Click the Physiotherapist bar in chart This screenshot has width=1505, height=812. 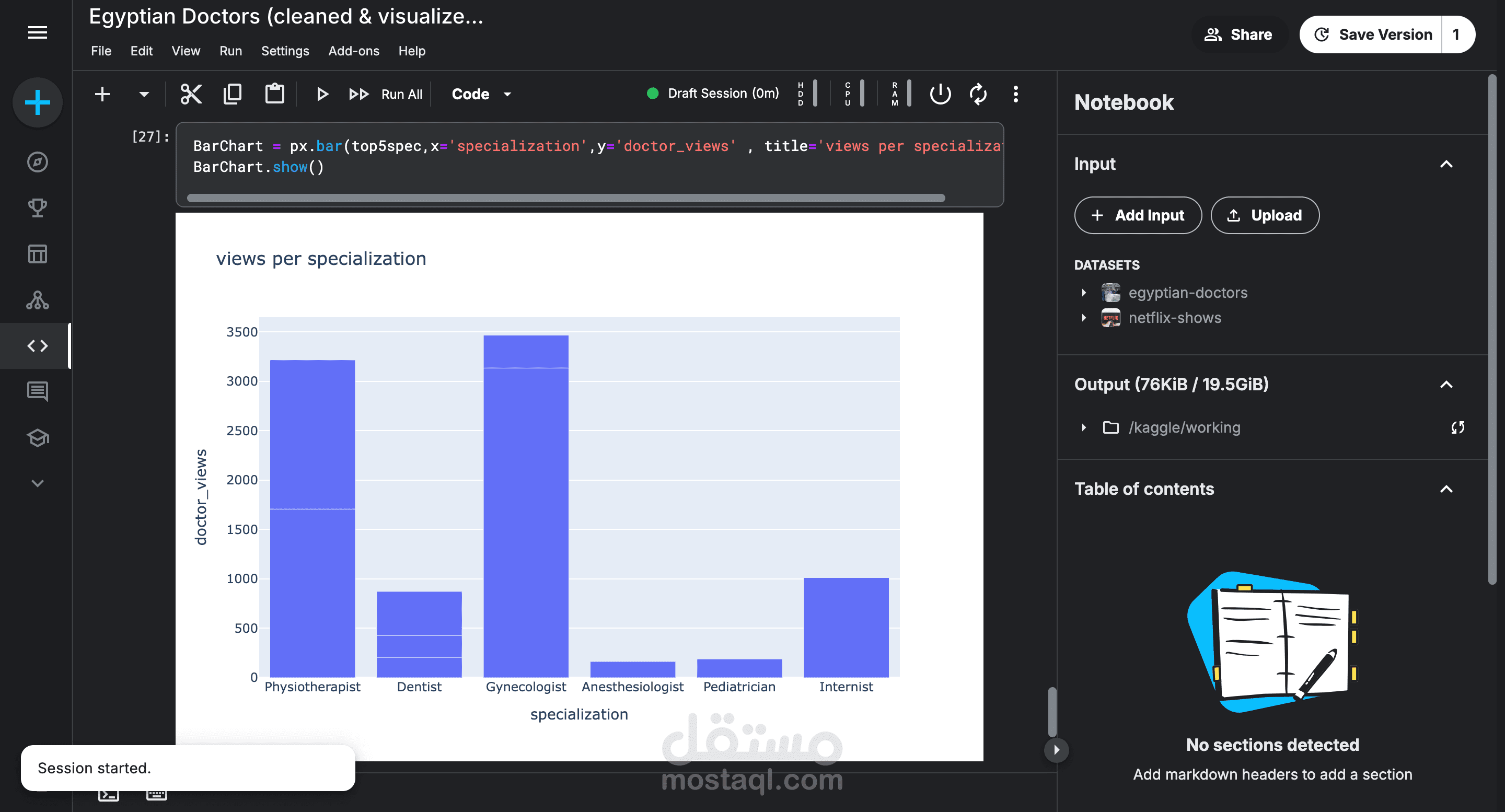click(312, 519)
